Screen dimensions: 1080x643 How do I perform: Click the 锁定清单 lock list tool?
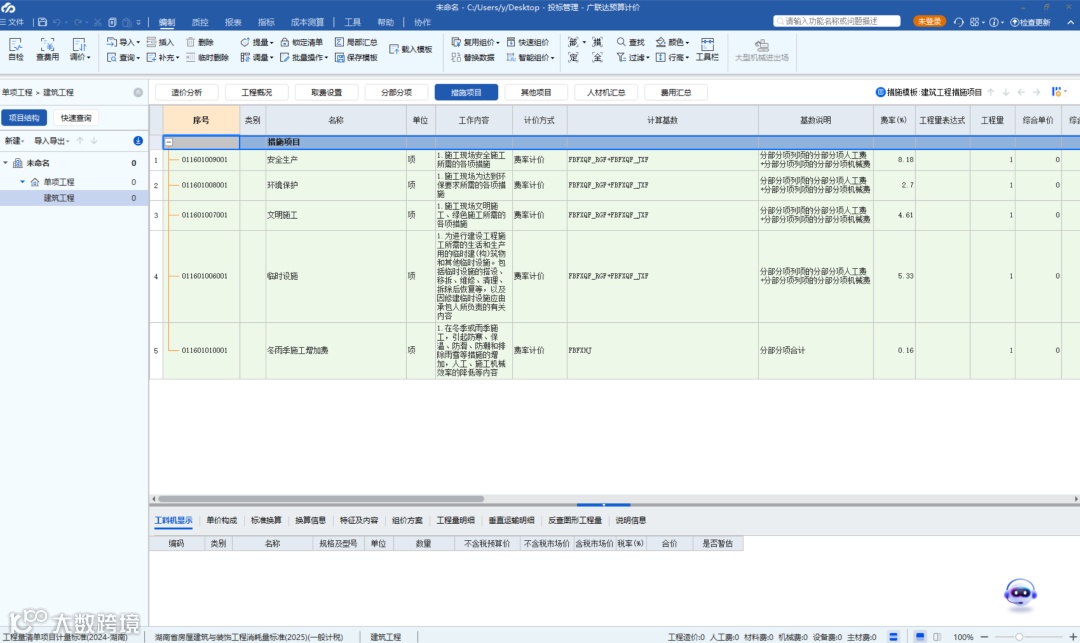(x=301, y=42)
